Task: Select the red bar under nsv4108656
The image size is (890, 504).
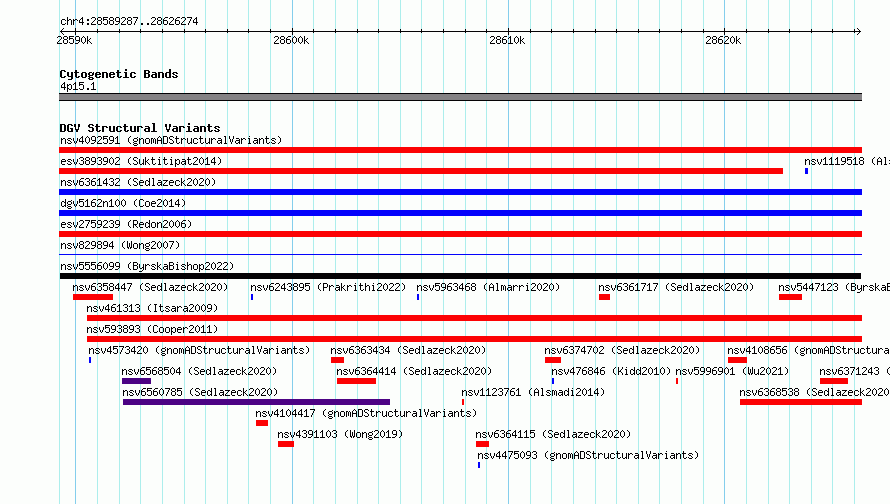Action: coord(737,360)
